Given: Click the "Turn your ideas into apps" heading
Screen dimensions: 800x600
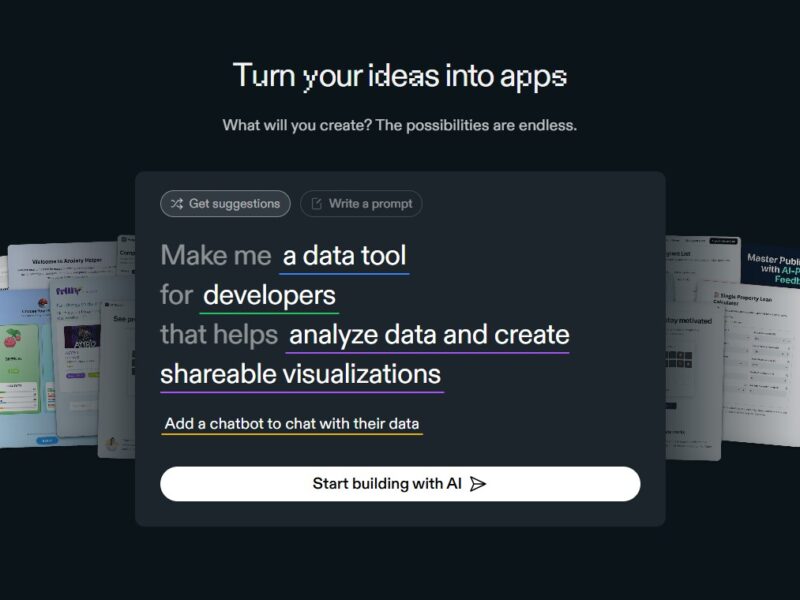Looking at the screenshot, I should 400,76.
